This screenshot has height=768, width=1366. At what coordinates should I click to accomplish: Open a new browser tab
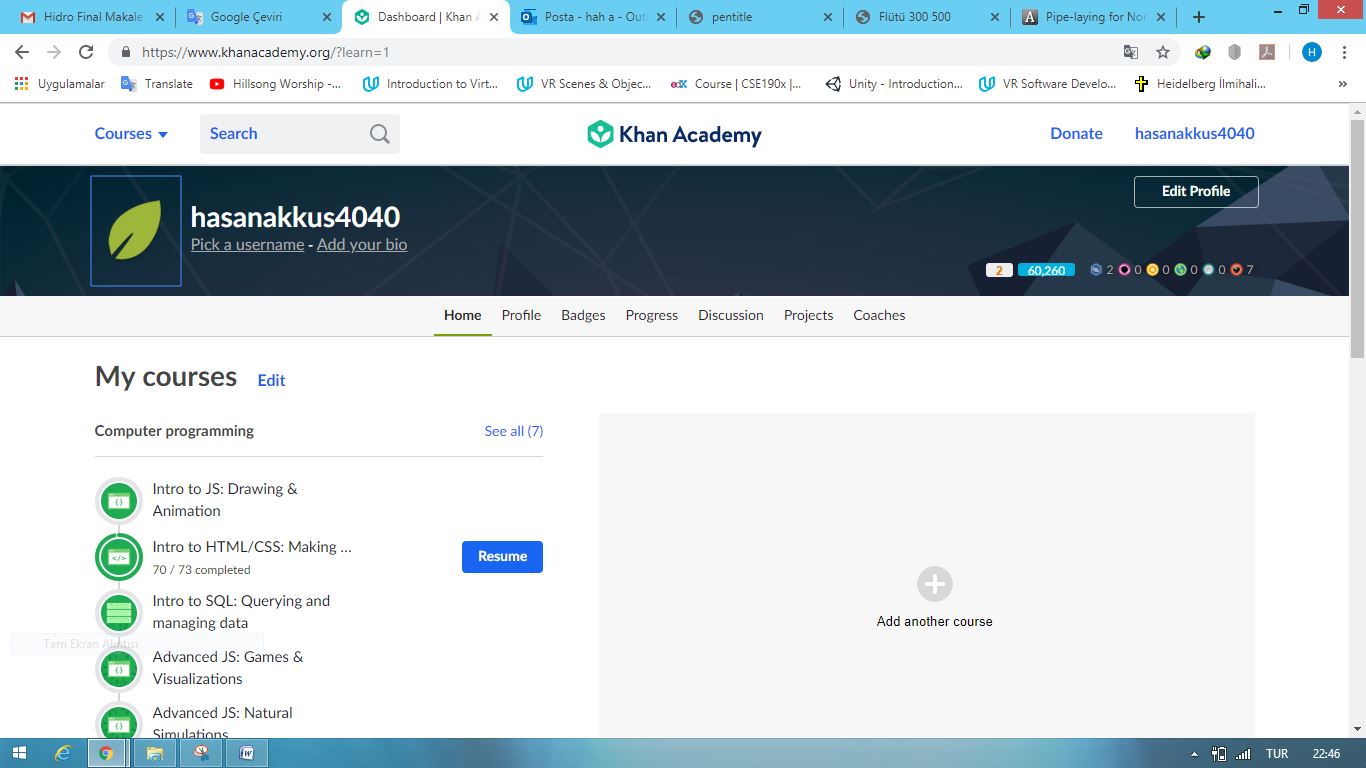click(x=1199, y=17)
